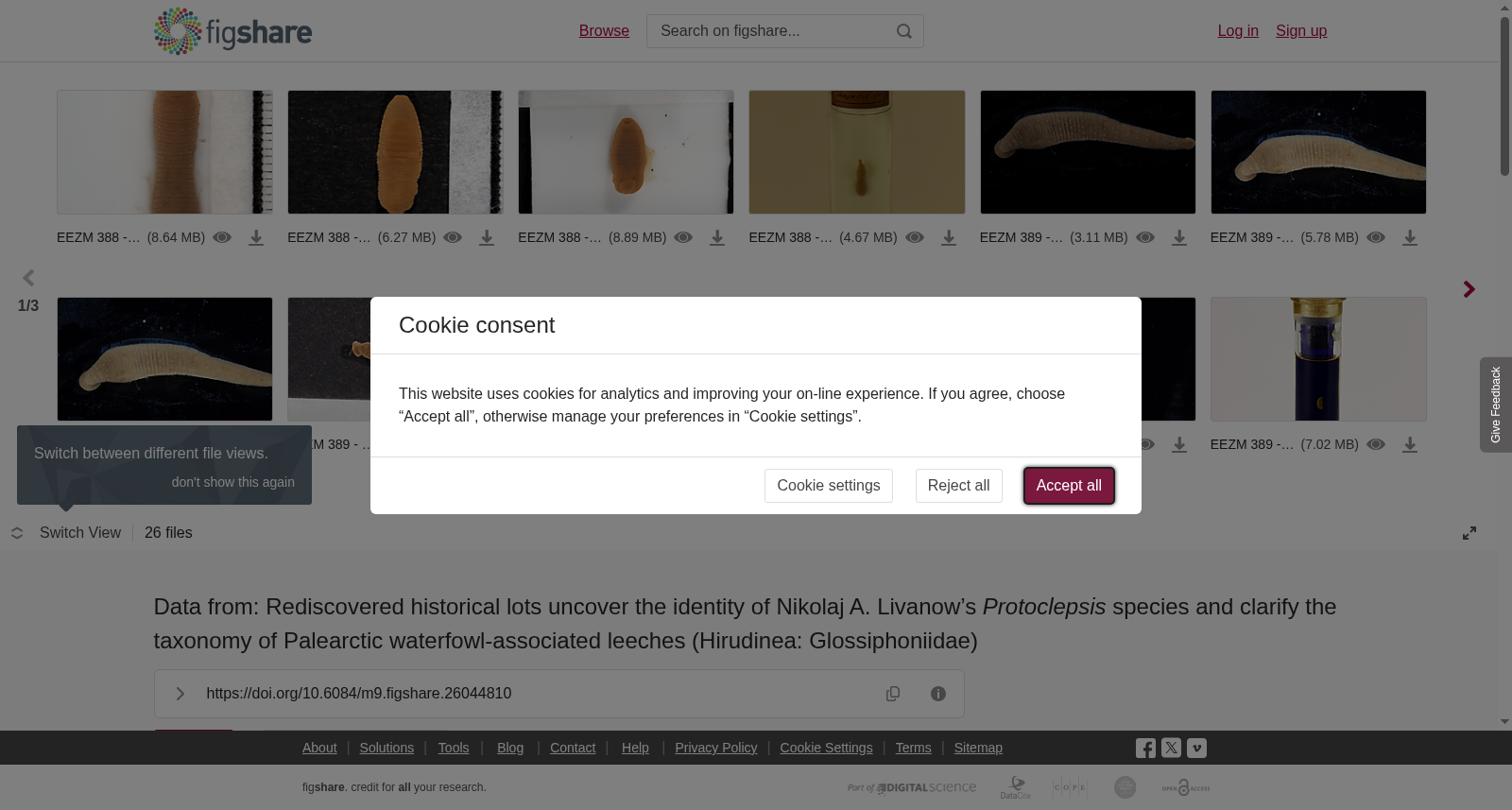This screenshot has width=1512, height=810.
Task: Download the 6.27 MB EEZM 388 file
Action: point(487,238)
